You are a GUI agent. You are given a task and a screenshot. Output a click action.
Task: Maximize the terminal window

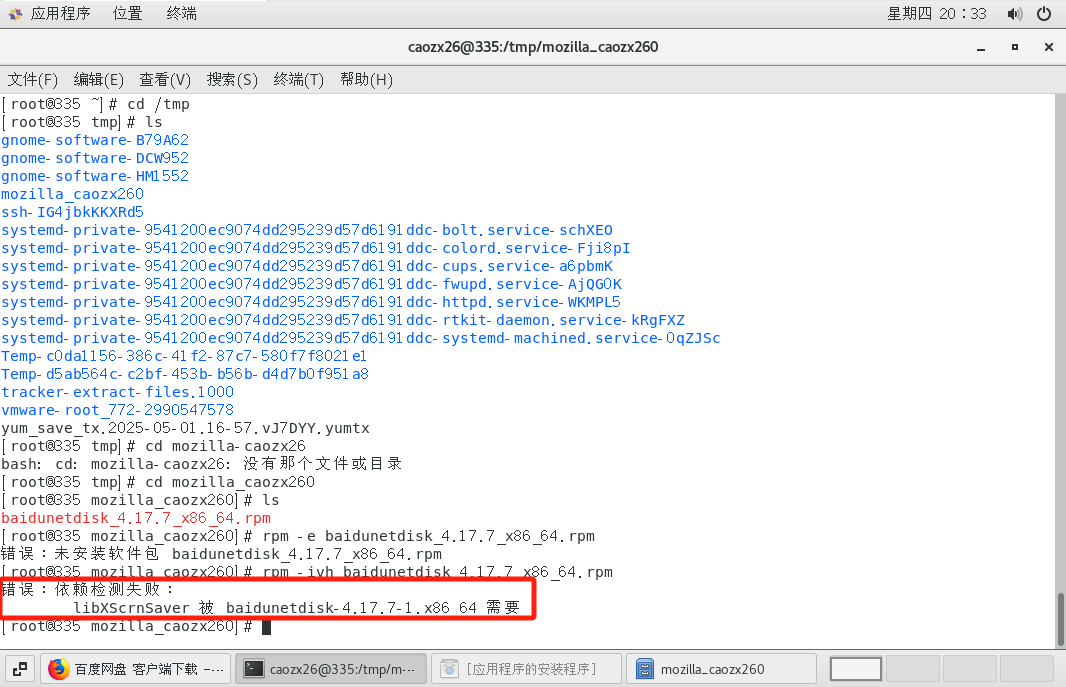(1015, 48)
